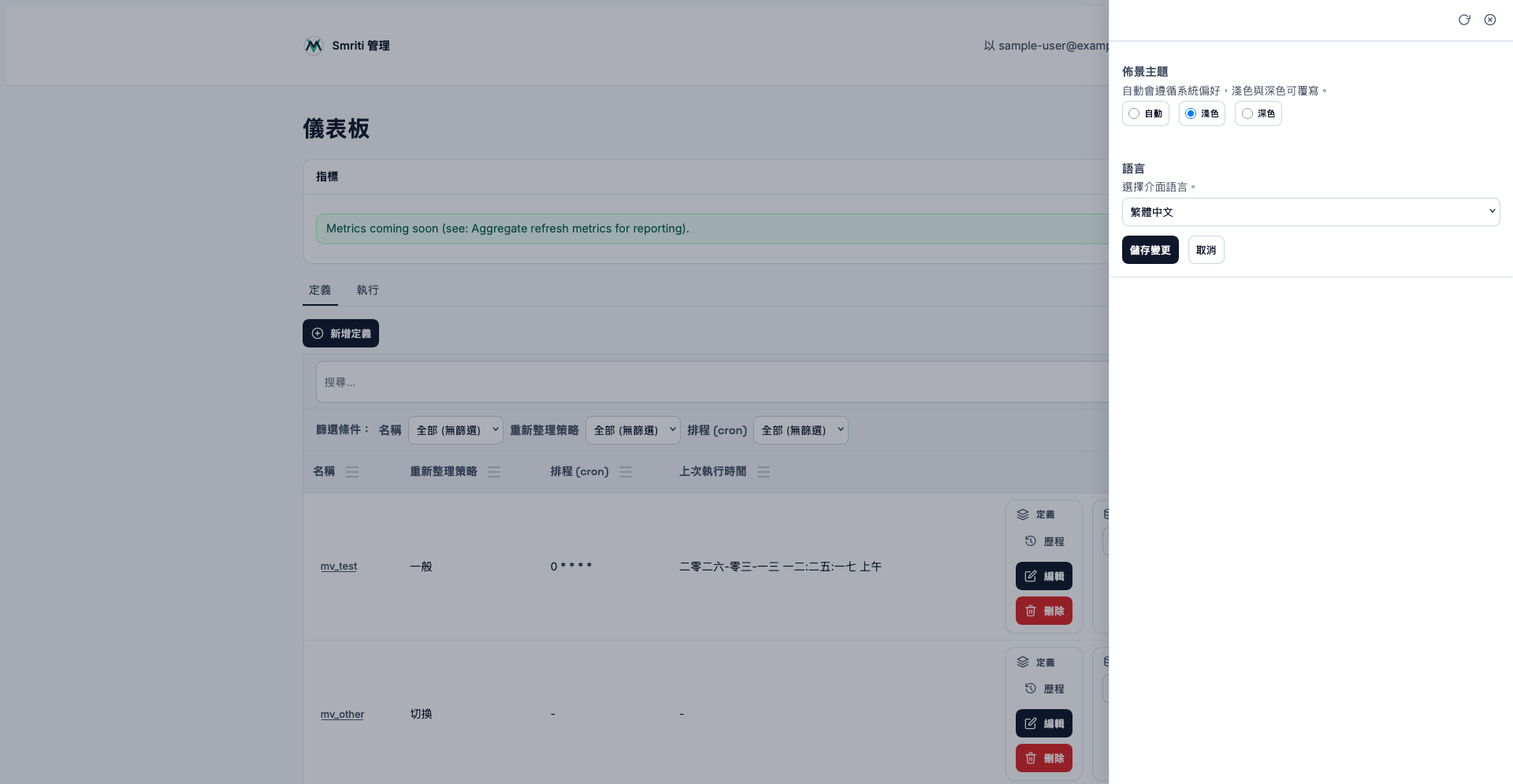1513x784 pixels.
Task: Switch to the 定義 tab
Action: [320, 290]
